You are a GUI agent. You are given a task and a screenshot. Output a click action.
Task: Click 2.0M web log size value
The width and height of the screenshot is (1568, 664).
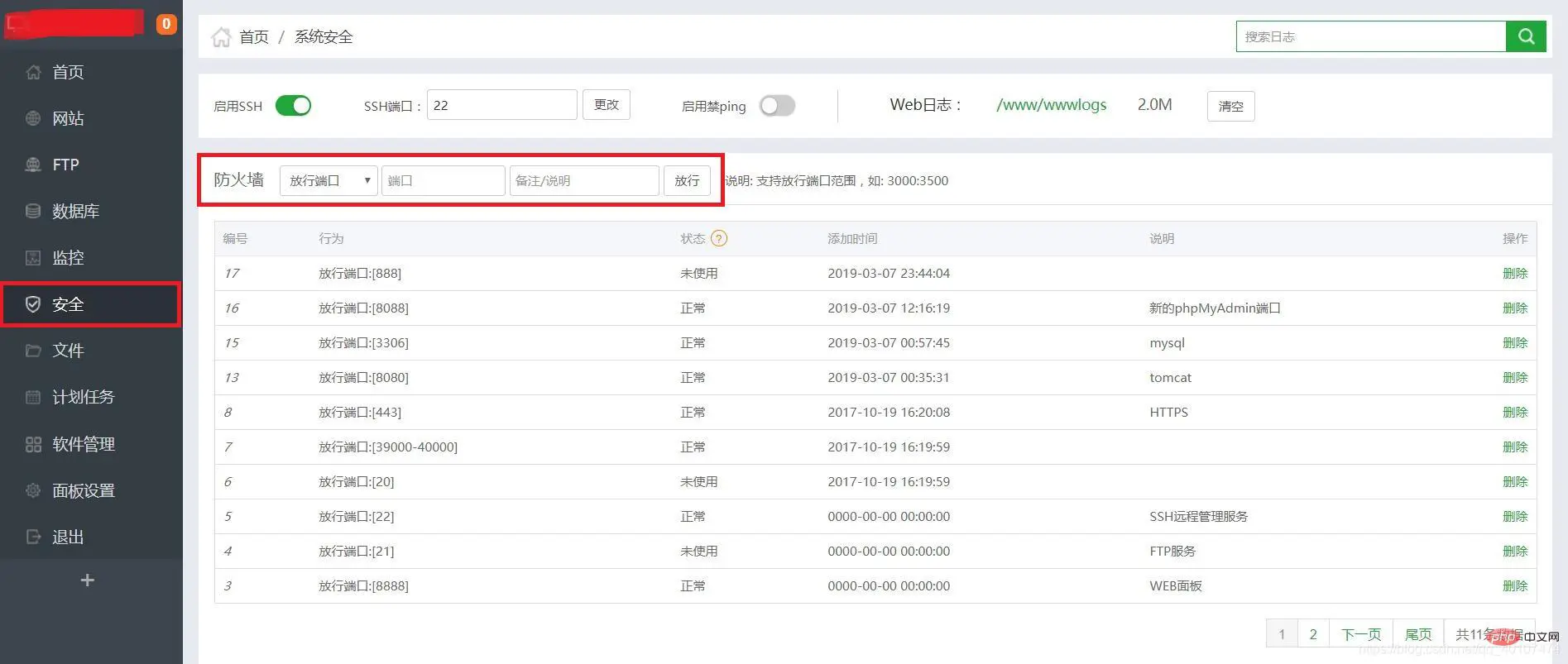(x=1154, y=105)
